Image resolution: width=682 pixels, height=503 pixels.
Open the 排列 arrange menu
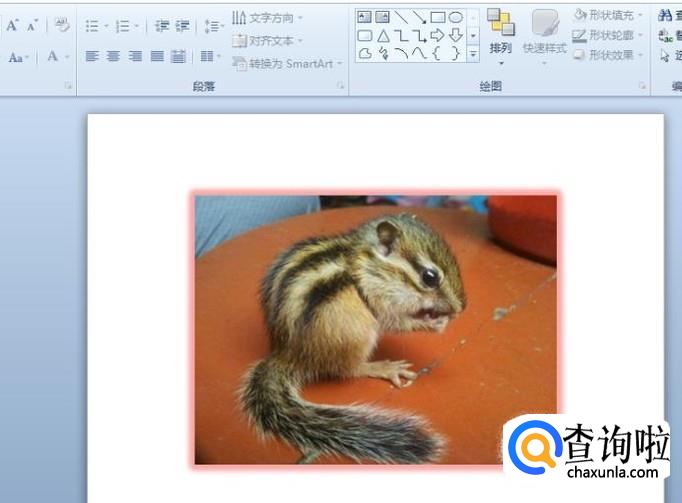(x=500, y=38)
